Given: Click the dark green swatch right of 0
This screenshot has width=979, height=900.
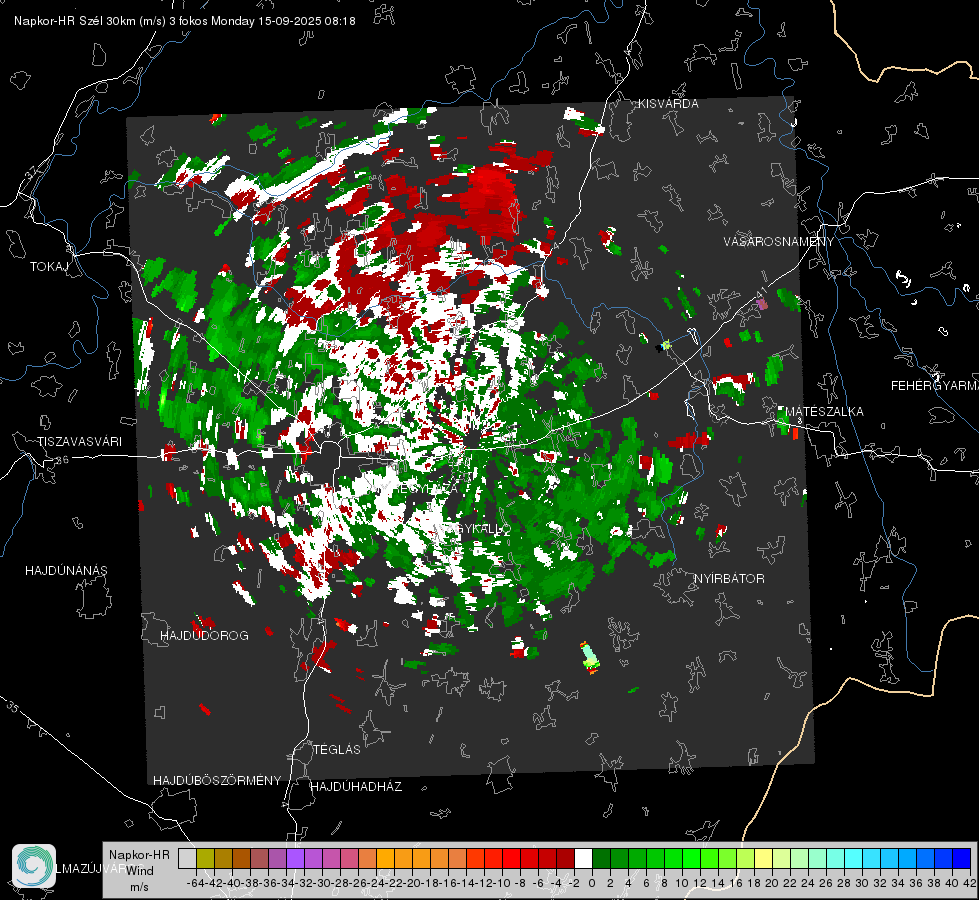Looking at the screenshot, I should [x=601, y=859].
